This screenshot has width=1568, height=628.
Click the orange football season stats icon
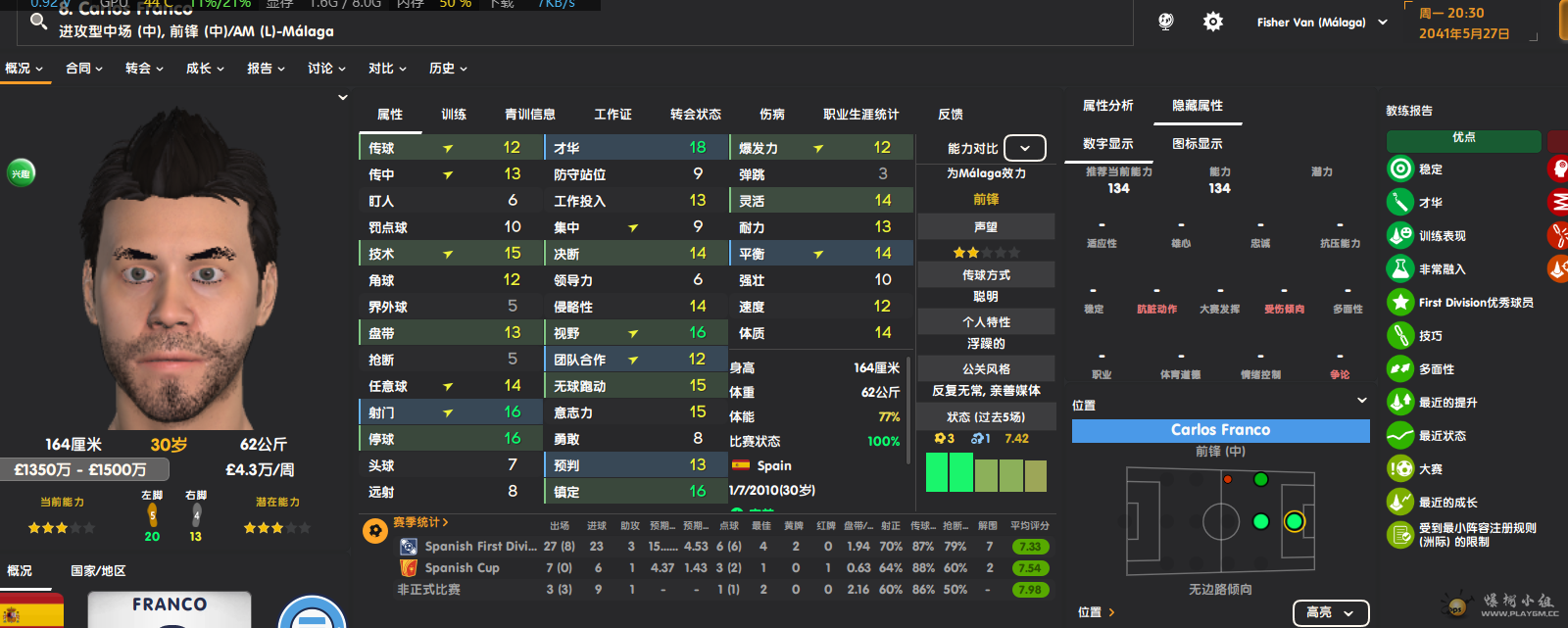pyautogui.click(x=374, y=531)
